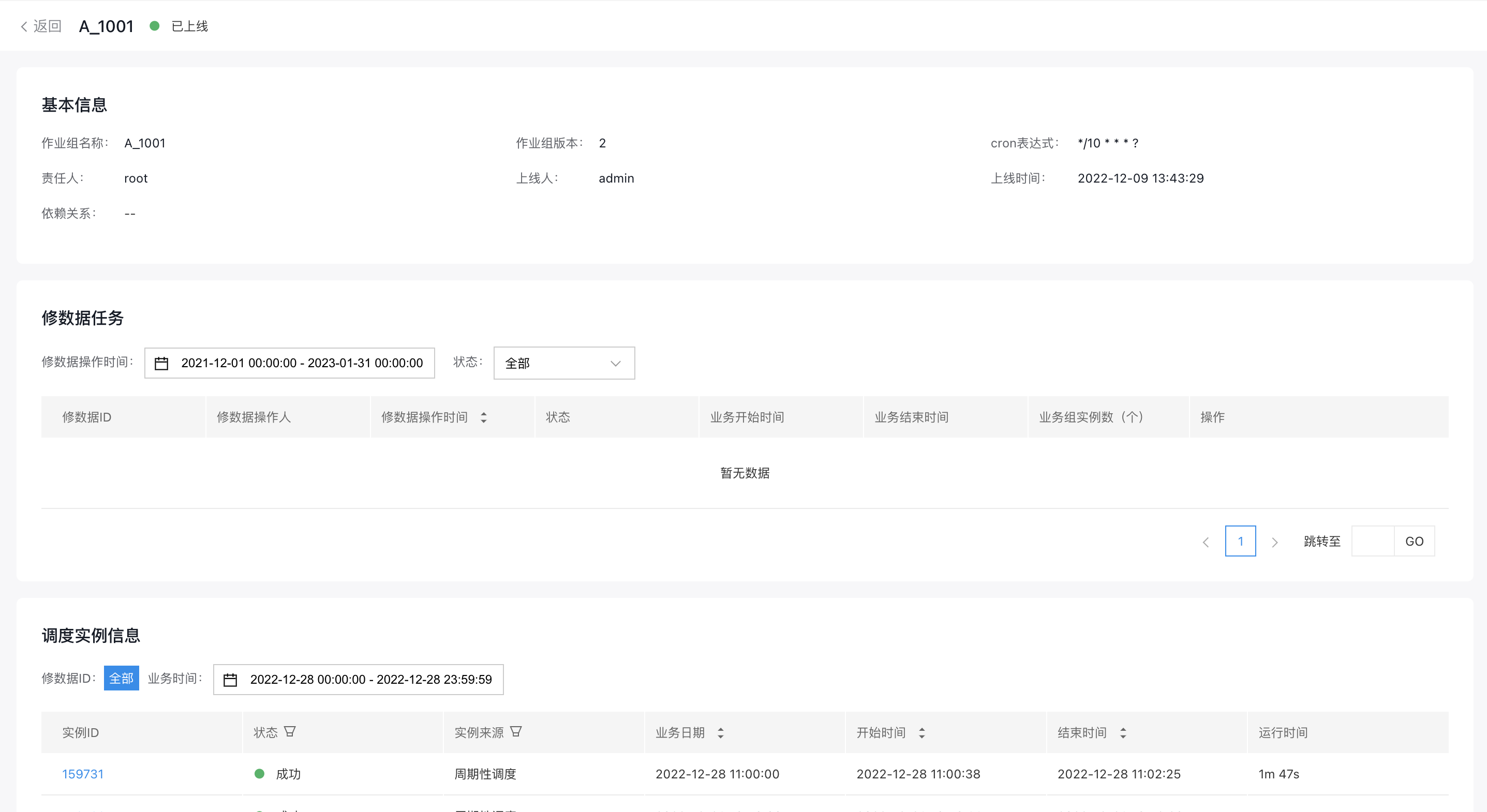Focus the 跳转至 page number input
The height and width of the screenshot is (812, 1487).
[1373, 541]
